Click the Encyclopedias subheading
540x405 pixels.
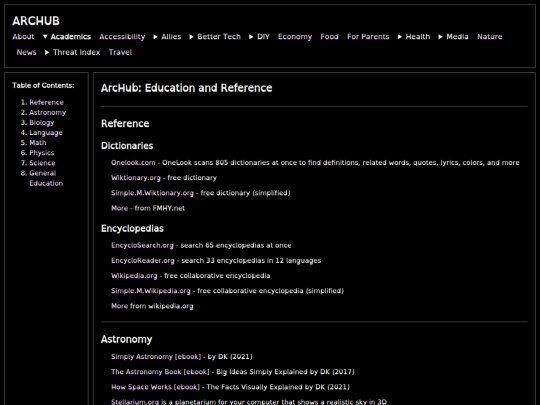pyautogui.click(x=132, y=229)
